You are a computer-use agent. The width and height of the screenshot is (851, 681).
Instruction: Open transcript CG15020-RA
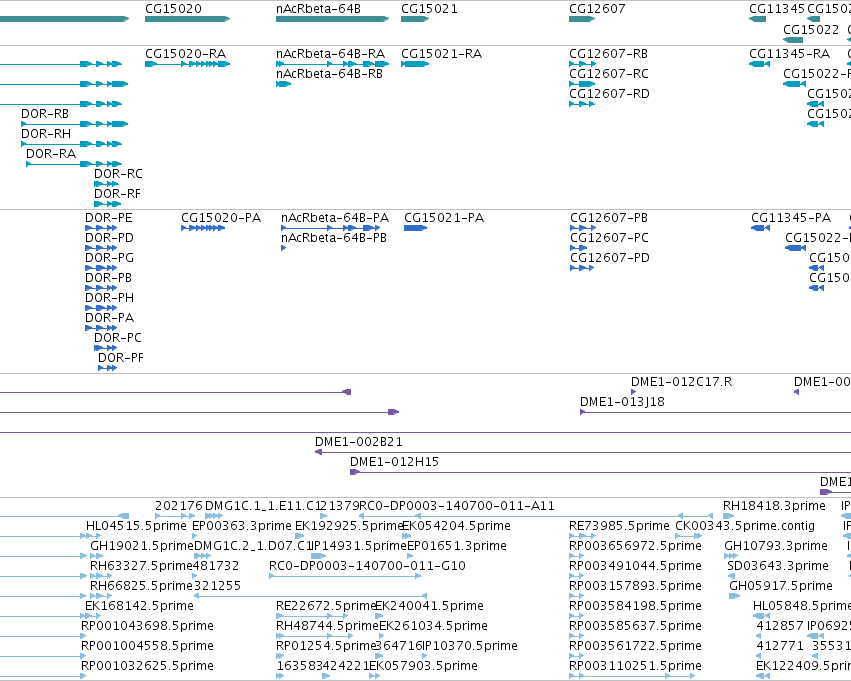(x=186, y=54)
